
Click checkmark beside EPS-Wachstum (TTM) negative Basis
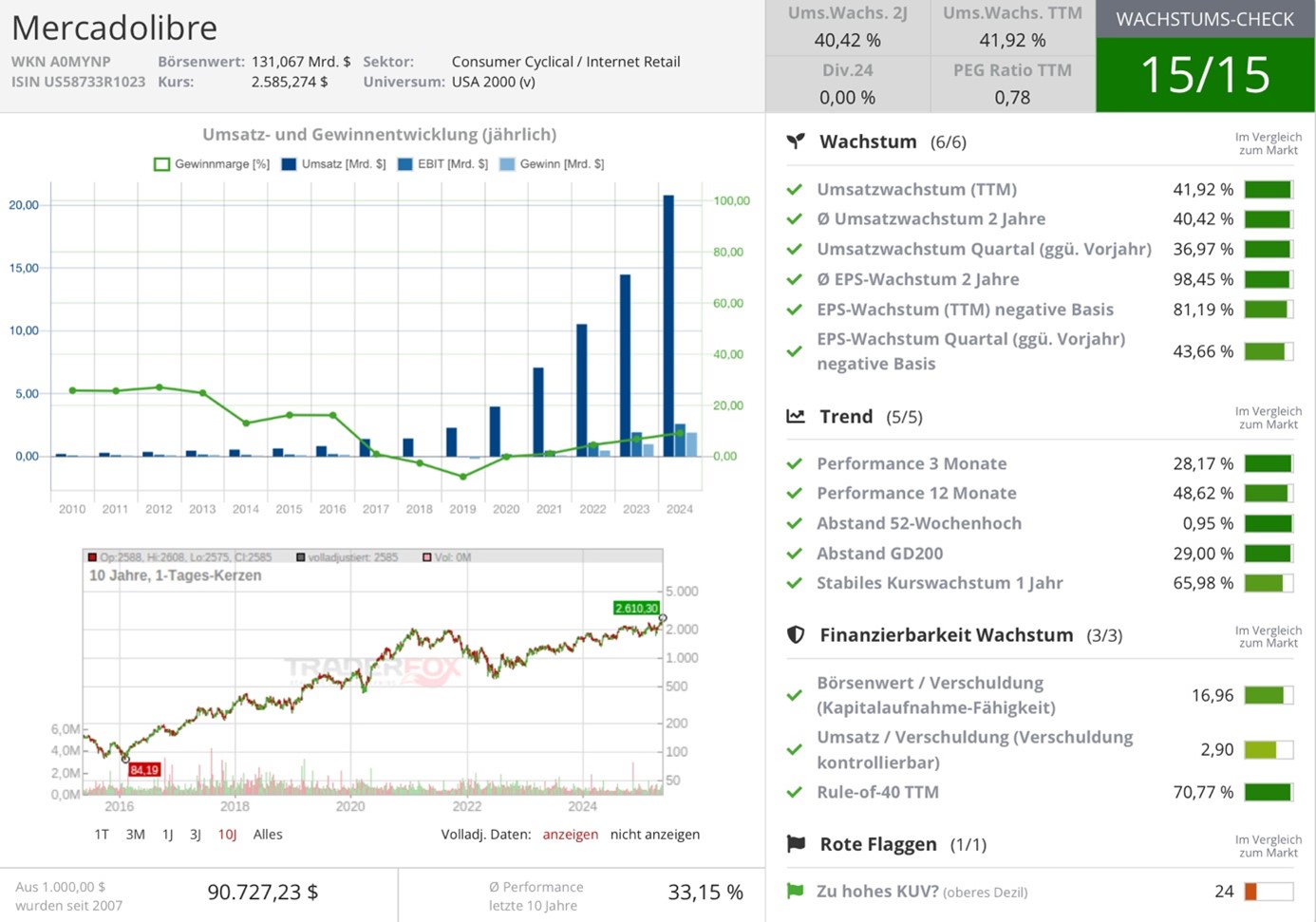[x=795, y=309]
